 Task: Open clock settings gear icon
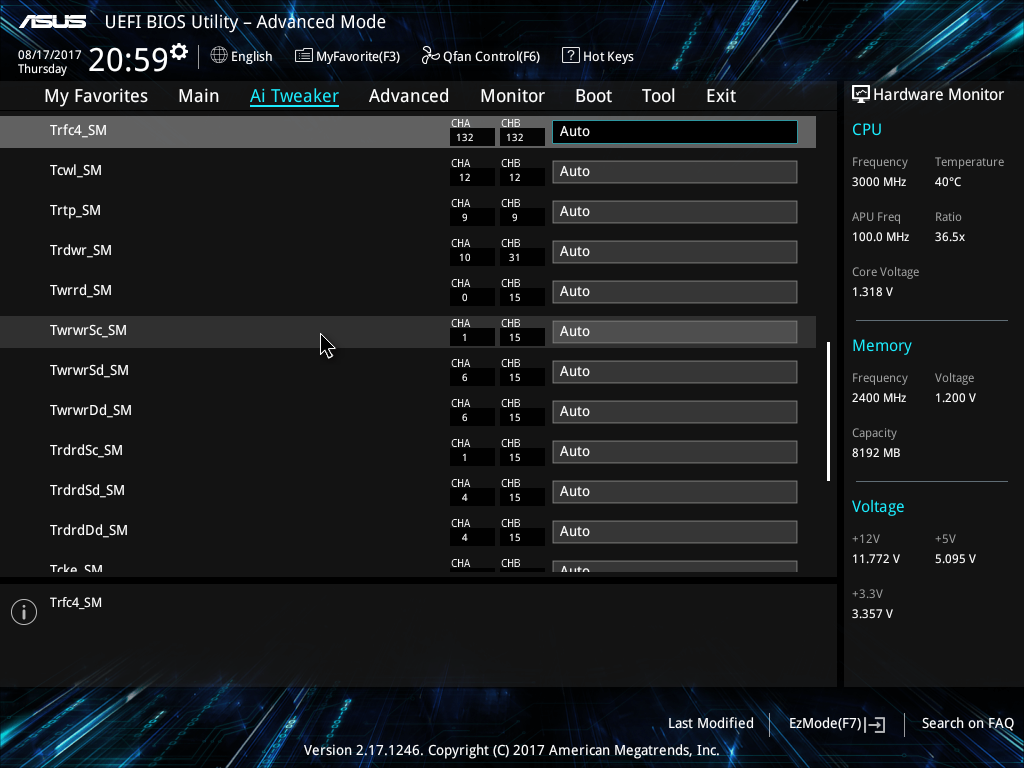click(178, 52)
